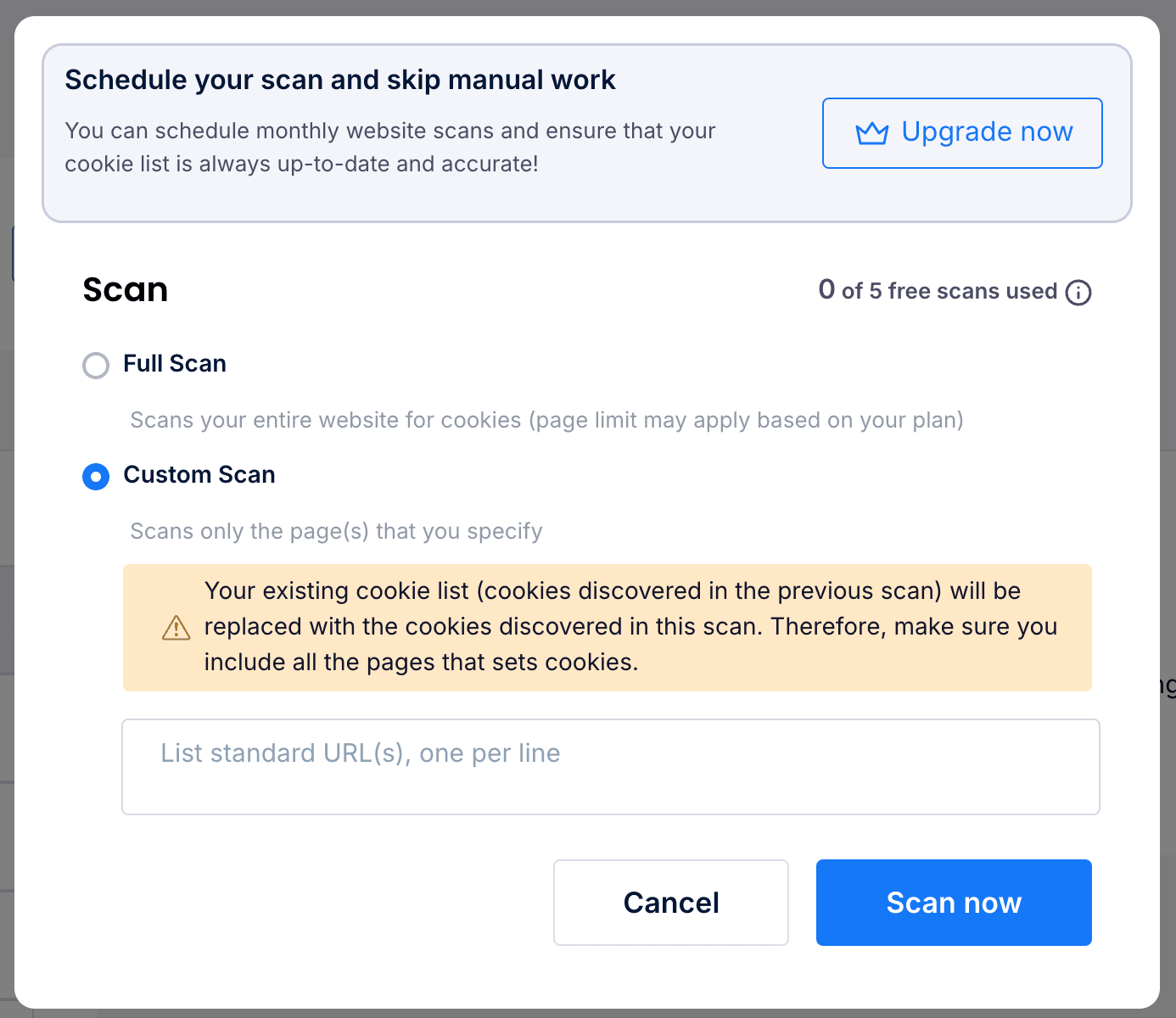Click the warning triangle icon in notice
Image resolution: width=1176 pixels, height=1018 pixels.
point(176,628)
